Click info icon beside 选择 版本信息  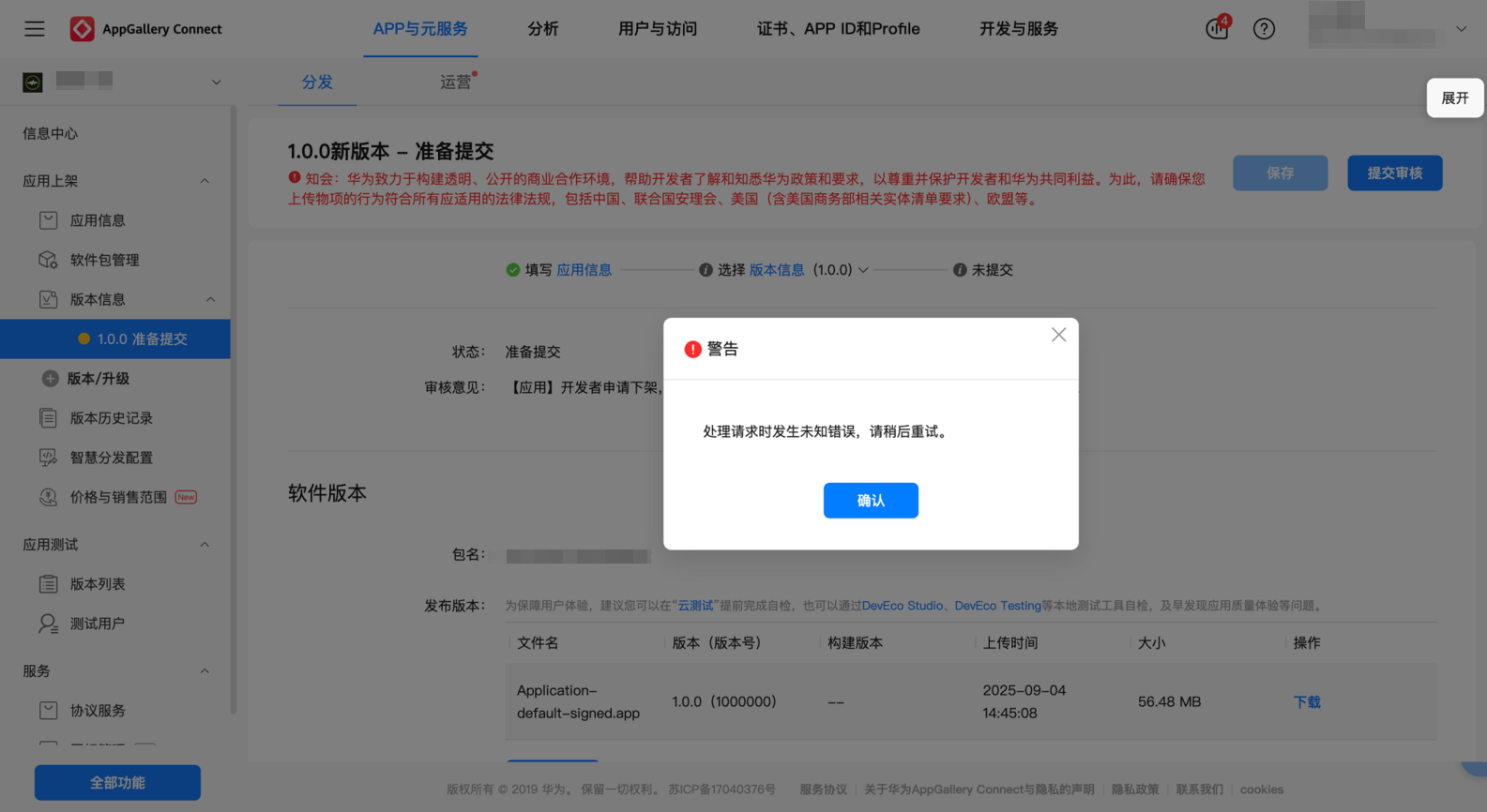[706, 270]
